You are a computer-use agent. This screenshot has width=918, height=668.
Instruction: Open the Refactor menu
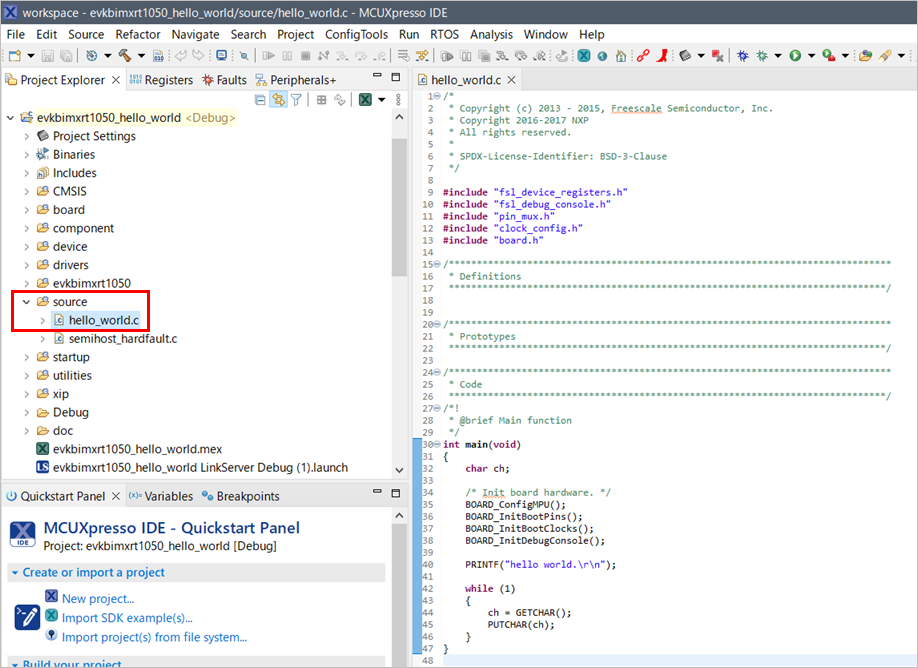point(138,35)
